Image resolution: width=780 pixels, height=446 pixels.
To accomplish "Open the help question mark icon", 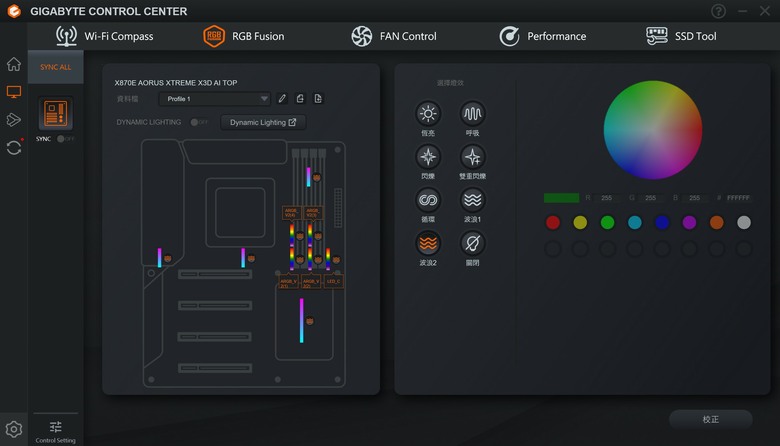I will pyautogui.click(x=718, y=11).
